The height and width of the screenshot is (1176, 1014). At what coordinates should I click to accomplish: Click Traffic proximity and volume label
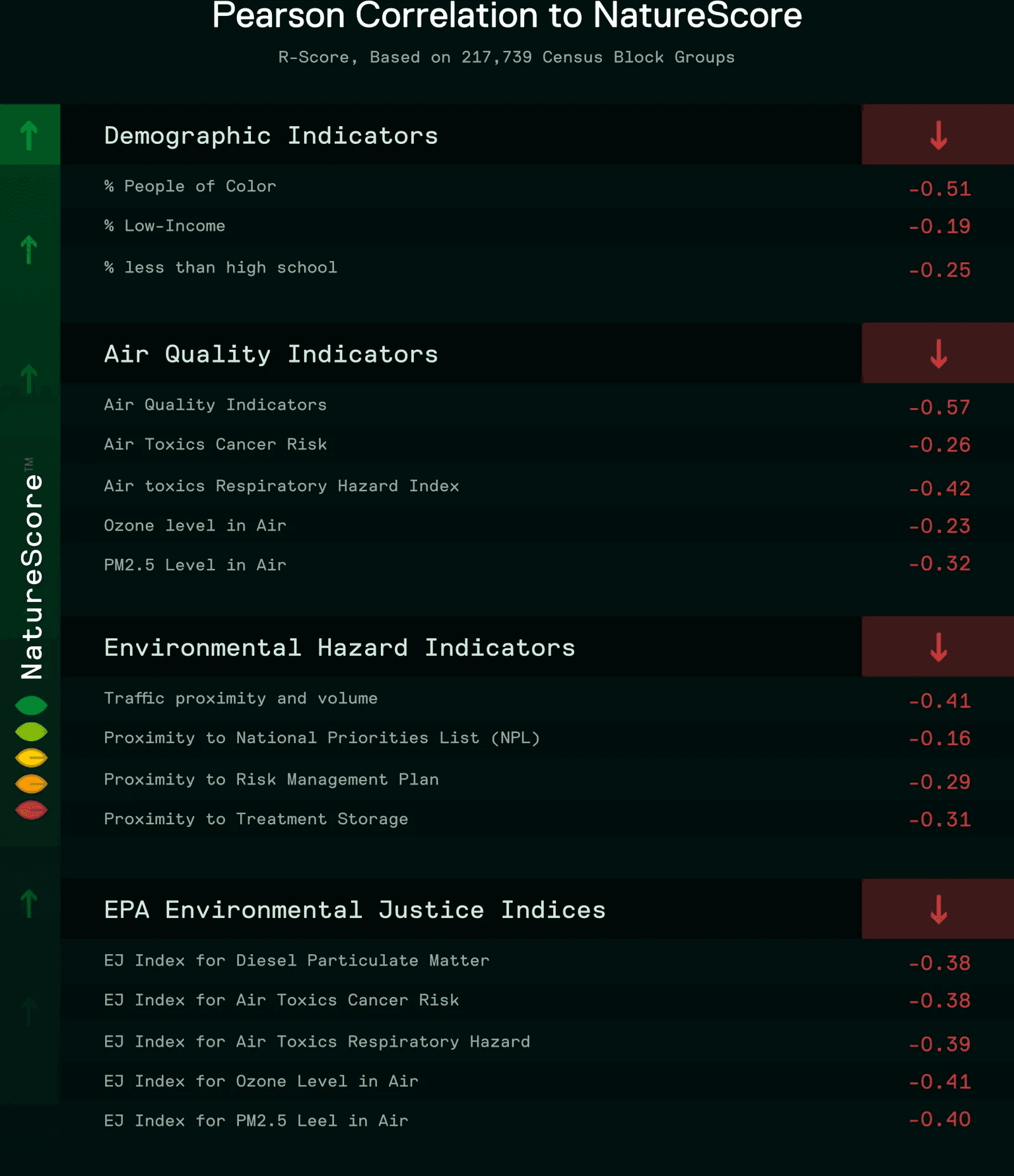tap(240, 698)
